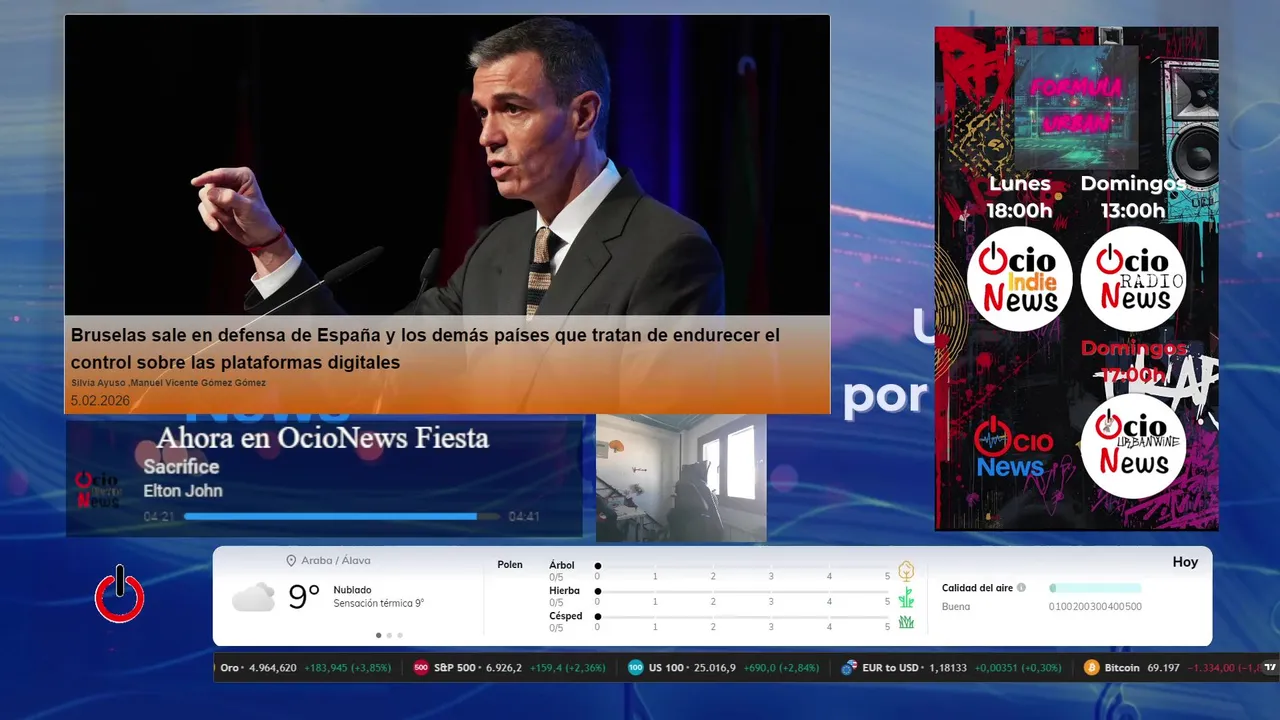Click the EUR to USD ticker label
Image resolution: width=1280 pixels, height=720 pixels.
[x=890, y=667]
